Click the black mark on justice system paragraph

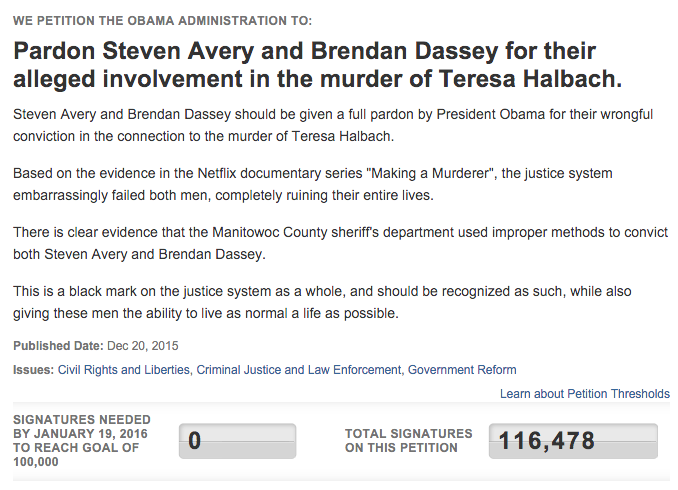[x=322, y=302]
